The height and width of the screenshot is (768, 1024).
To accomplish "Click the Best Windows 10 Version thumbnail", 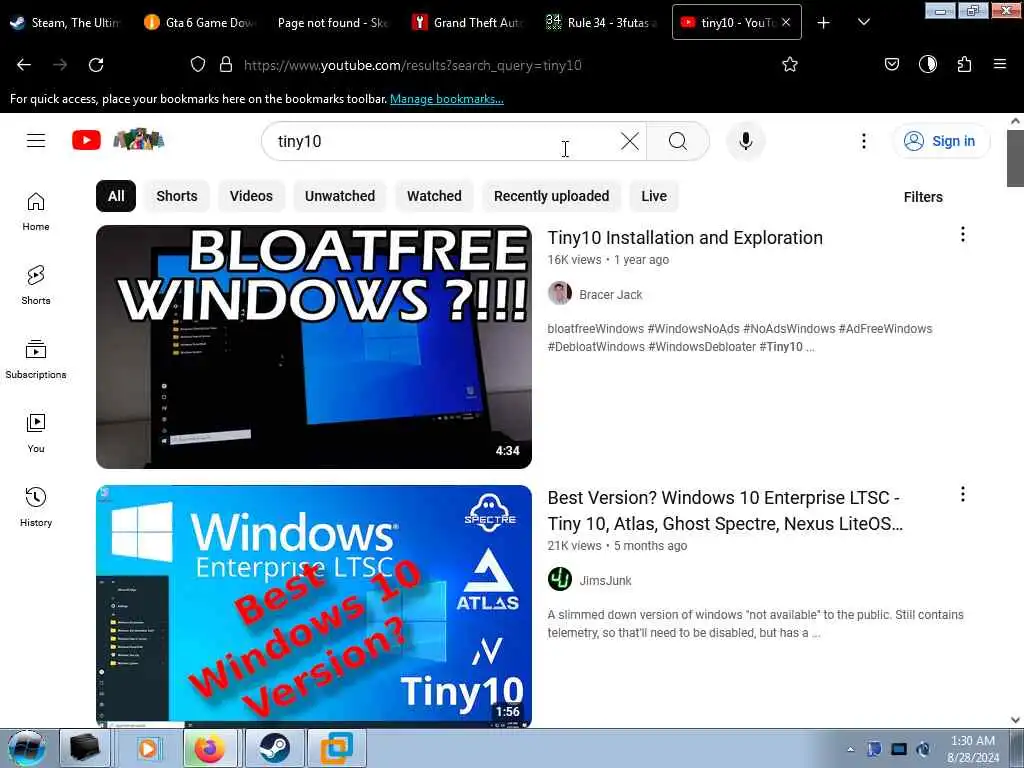I will (313, 606).
